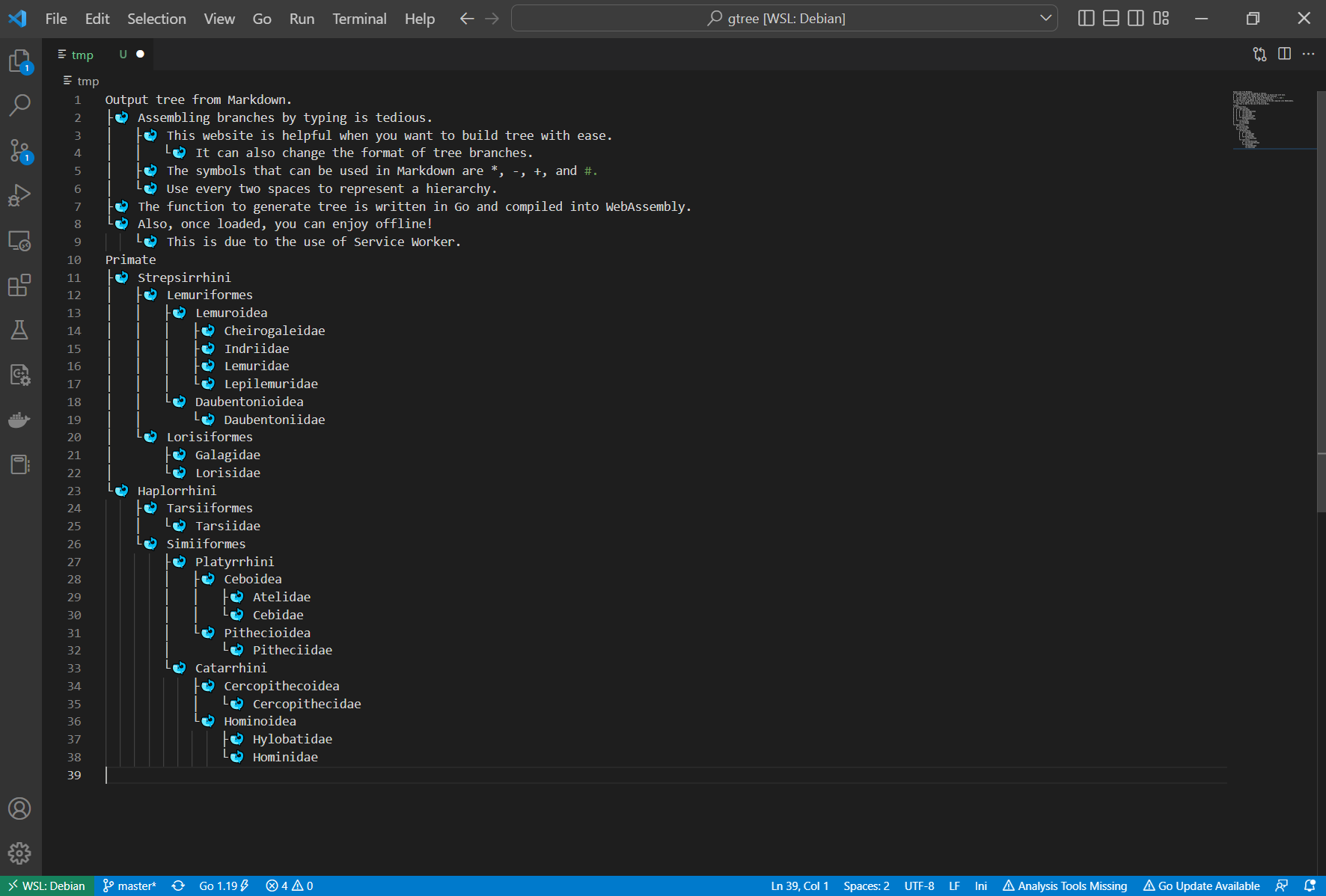Image resolution: width=1326 pixels, height=896 pixels.
Task: Open the View menu
Action: [219, 19]
